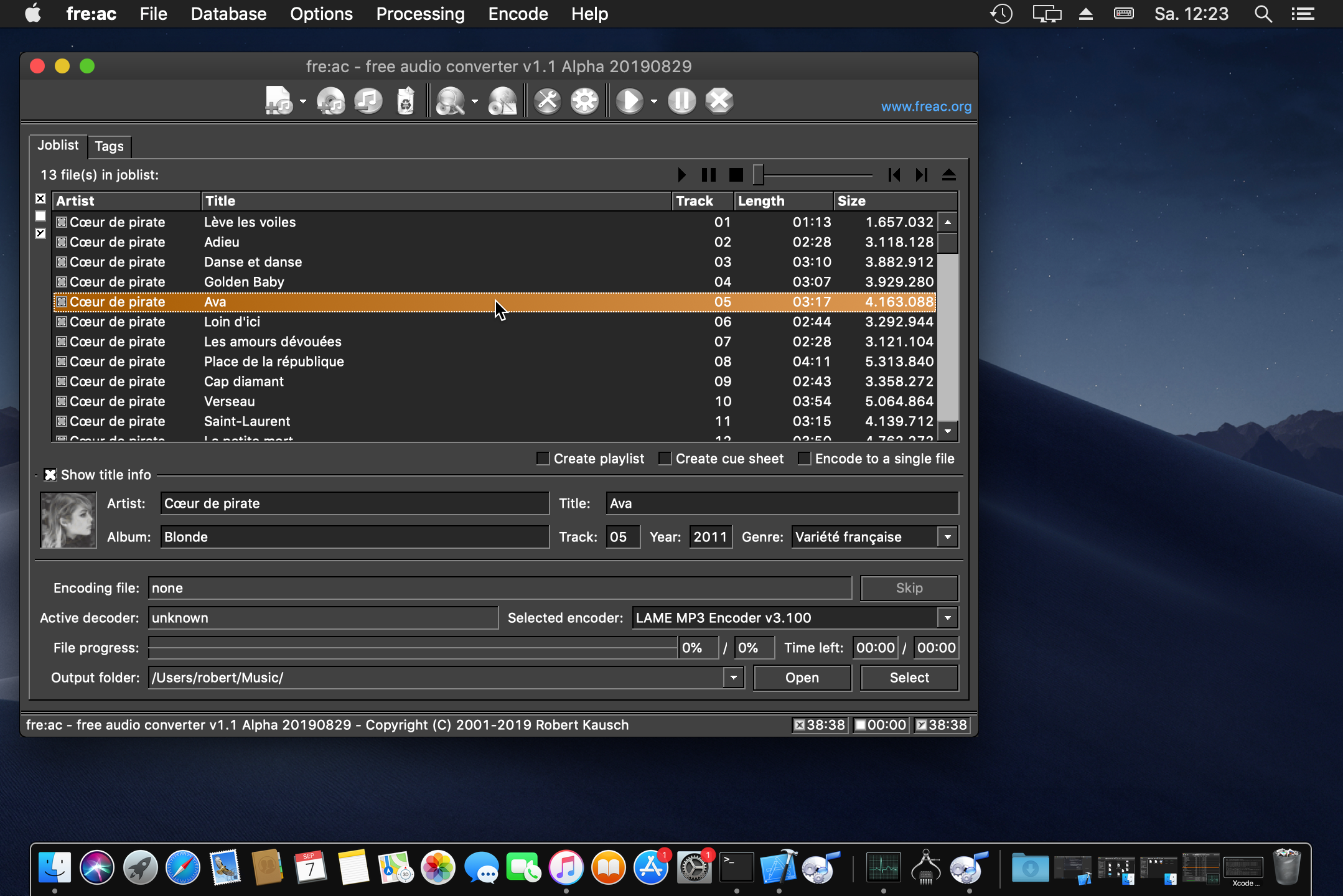
Task: Click the Toggle selection checkmark box
Action: click(40, 233)
